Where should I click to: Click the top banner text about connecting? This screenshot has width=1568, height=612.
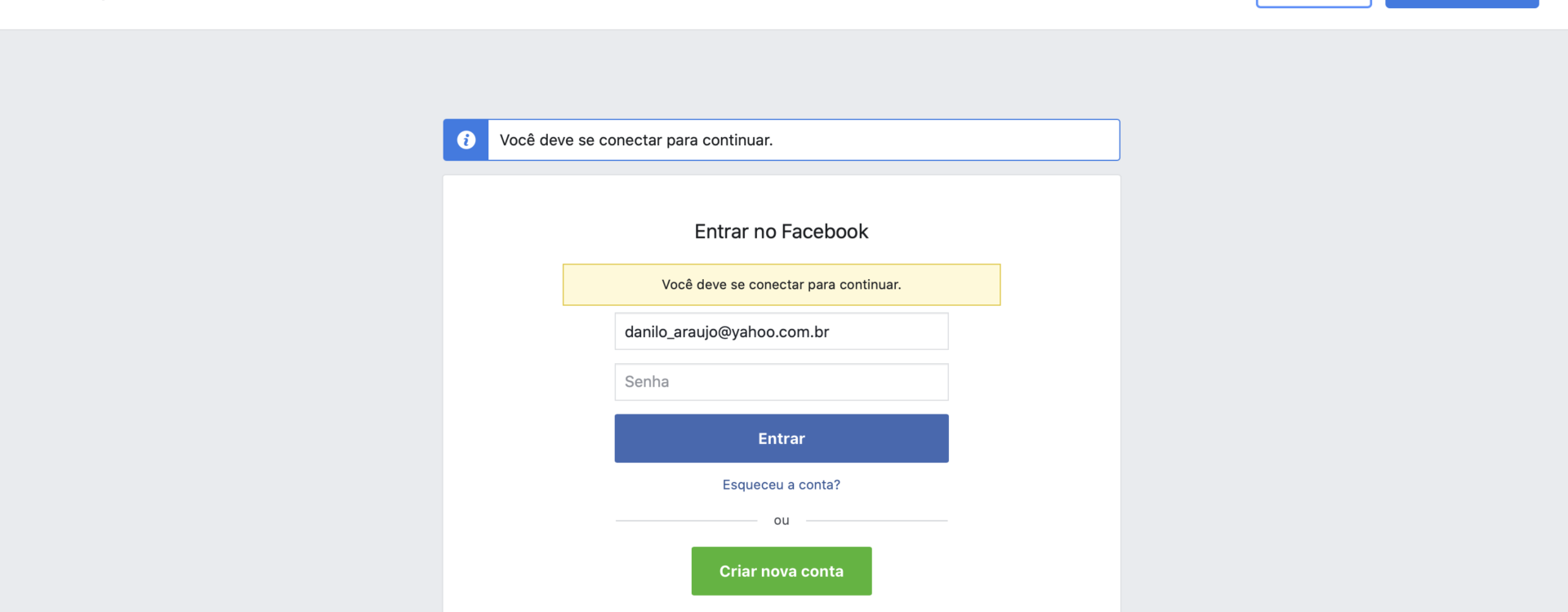pos(636,140)
